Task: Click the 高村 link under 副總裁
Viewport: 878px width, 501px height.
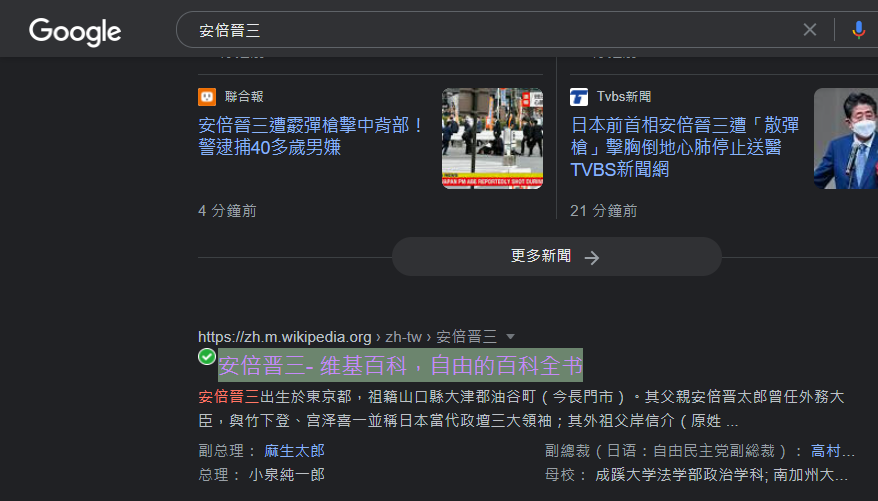Action: tap(833, 451)
